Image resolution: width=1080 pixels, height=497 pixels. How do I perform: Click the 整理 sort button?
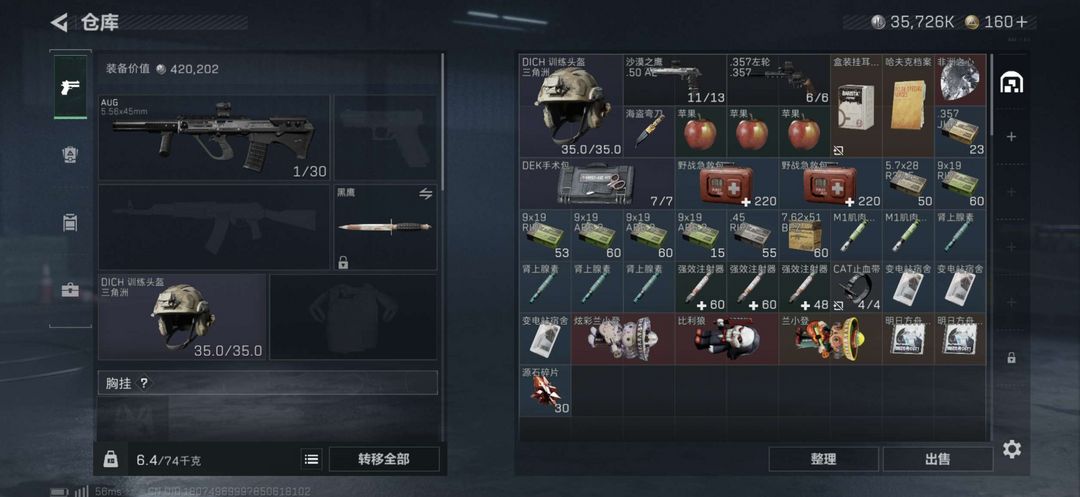coord(824,459)
